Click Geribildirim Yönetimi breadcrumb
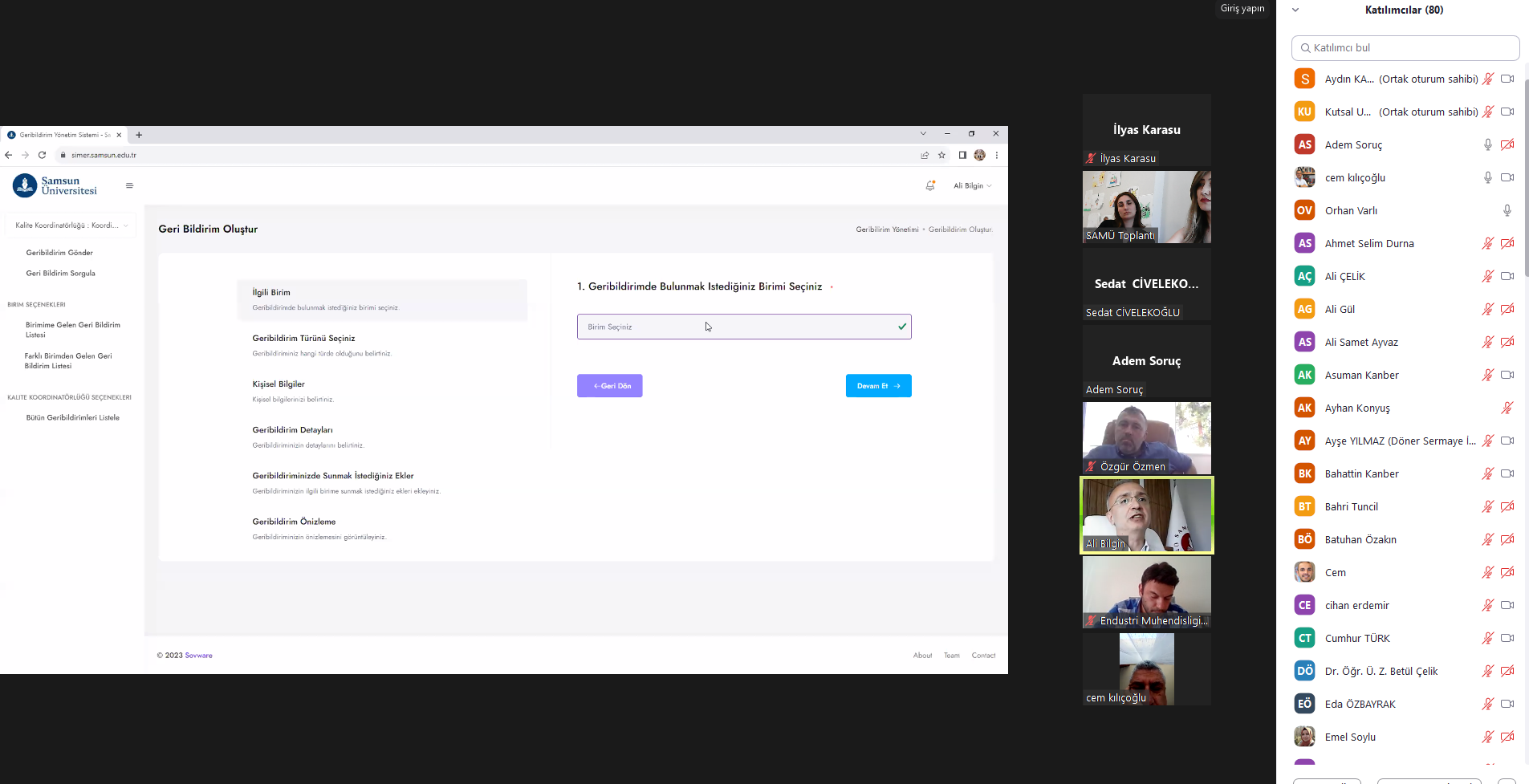 [x=887, y=230]
